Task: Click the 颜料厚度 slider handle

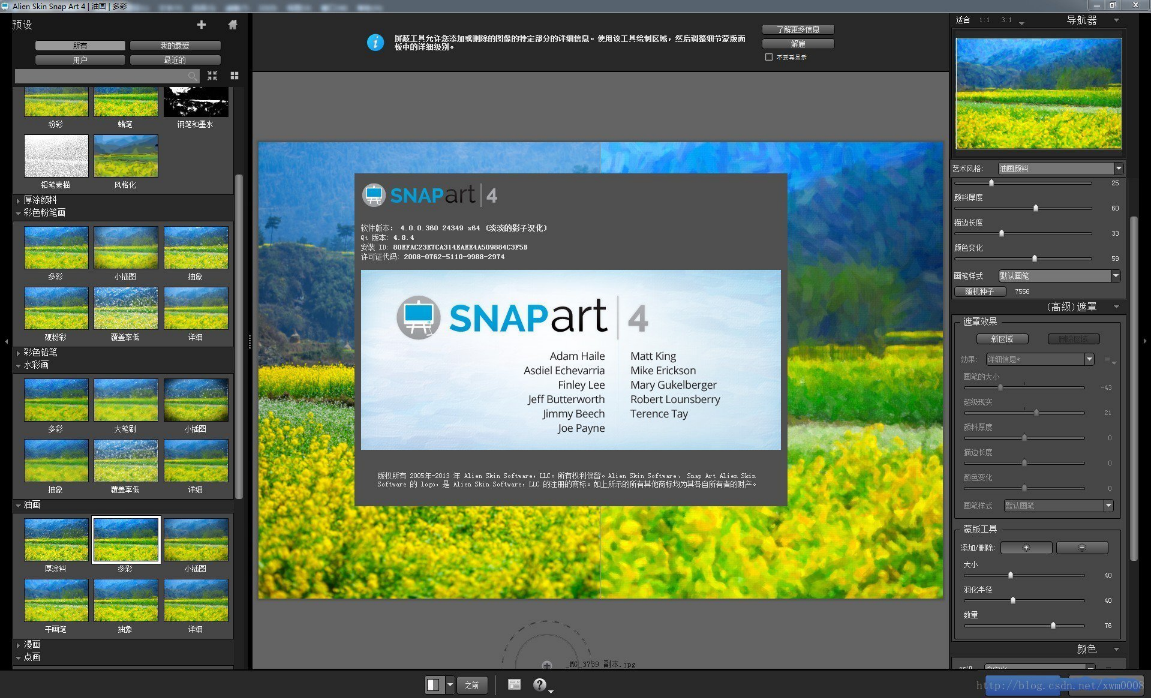Action: coord(1035,208)
